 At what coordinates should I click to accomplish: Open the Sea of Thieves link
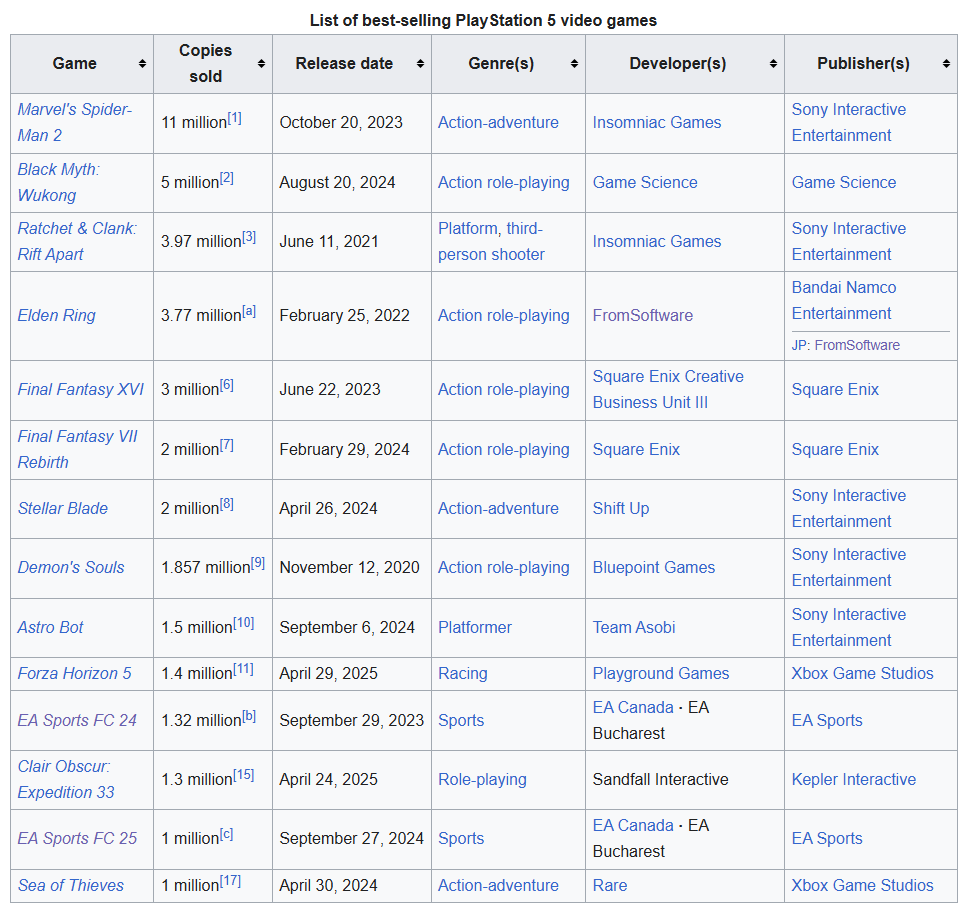point(71,885)
